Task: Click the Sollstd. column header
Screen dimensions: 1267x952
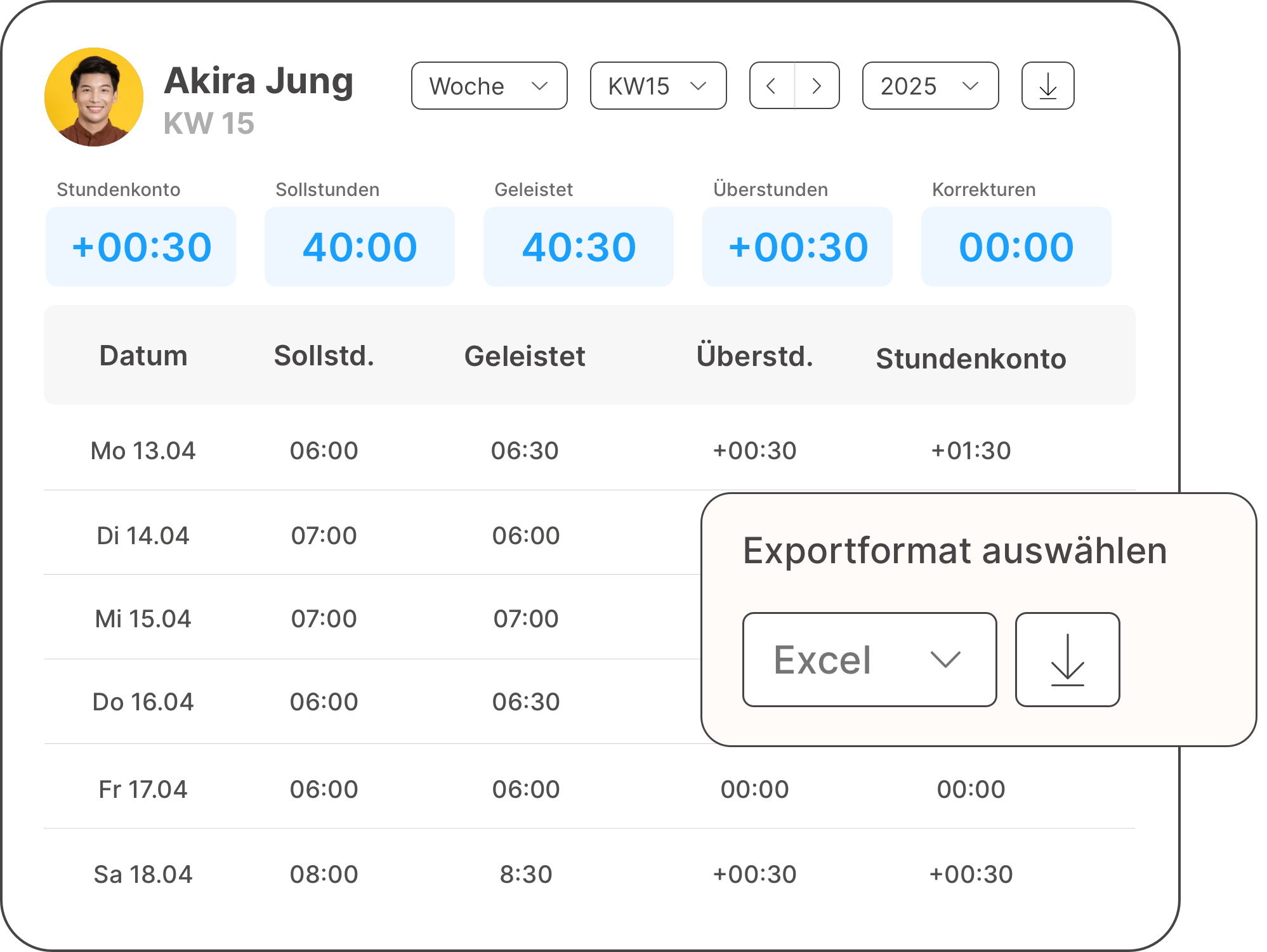Action: tap(324, 356)
